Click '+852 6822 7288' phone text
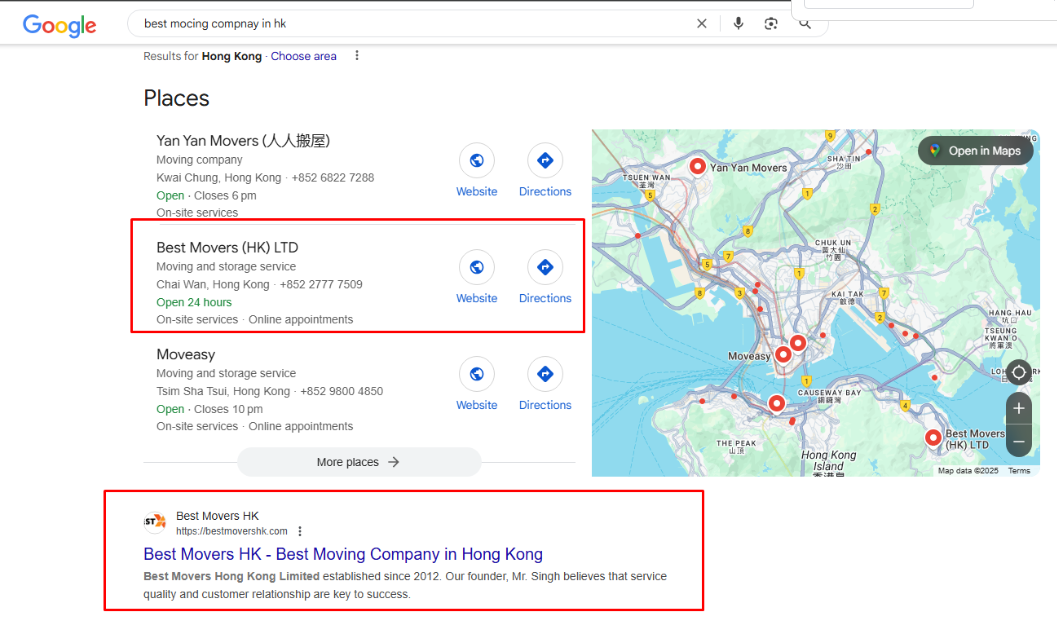Image resolution: width=1057 pixels, height=633 pixels. (332, 178)
